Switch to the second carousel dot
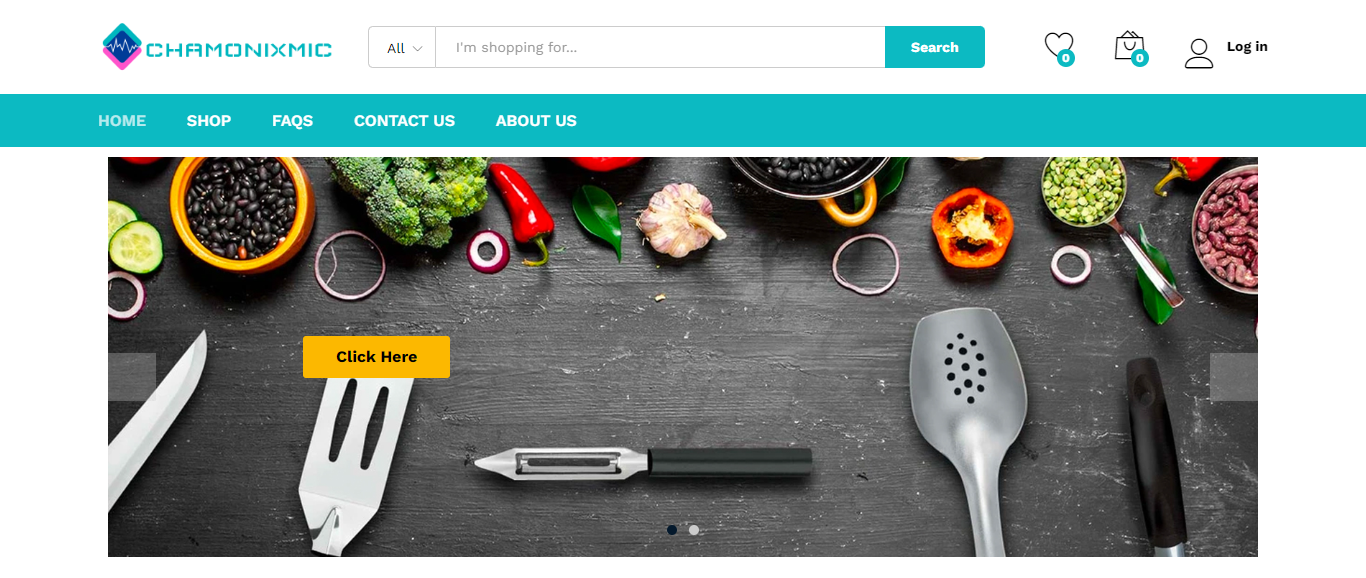 coord(694,530)
